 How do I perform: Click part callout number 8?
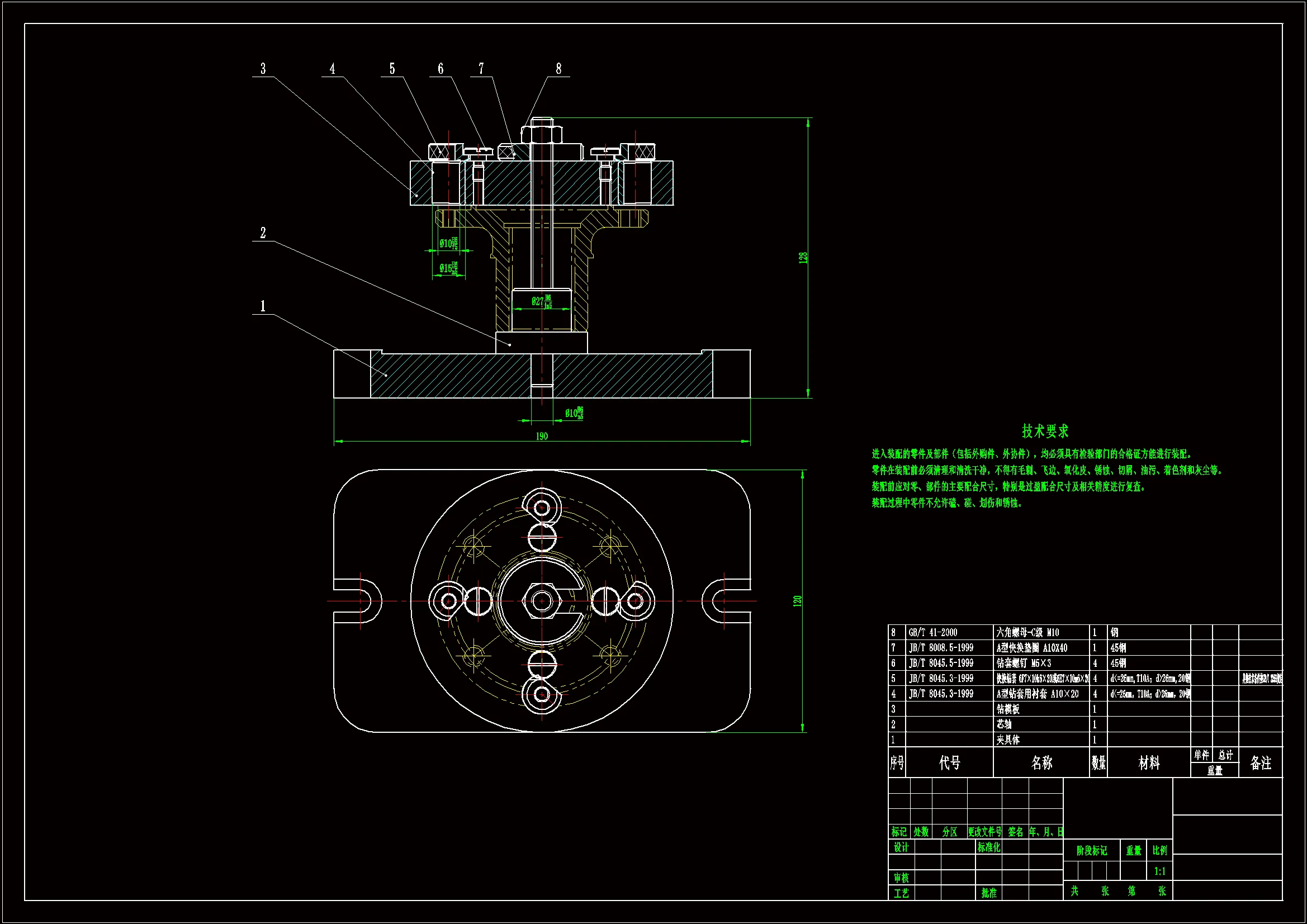click(x=558, y=69)
